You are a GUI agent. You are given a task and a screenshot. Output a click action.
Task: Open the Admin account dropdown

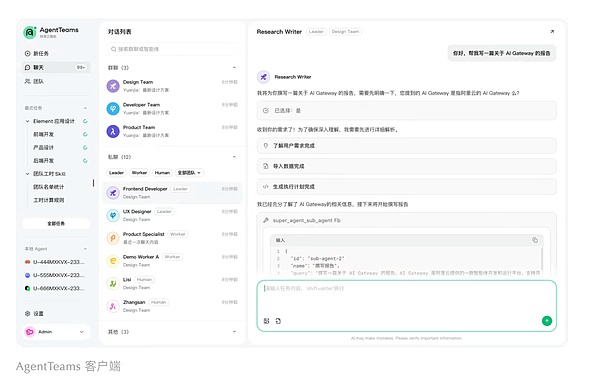click(x=56, y=332)
